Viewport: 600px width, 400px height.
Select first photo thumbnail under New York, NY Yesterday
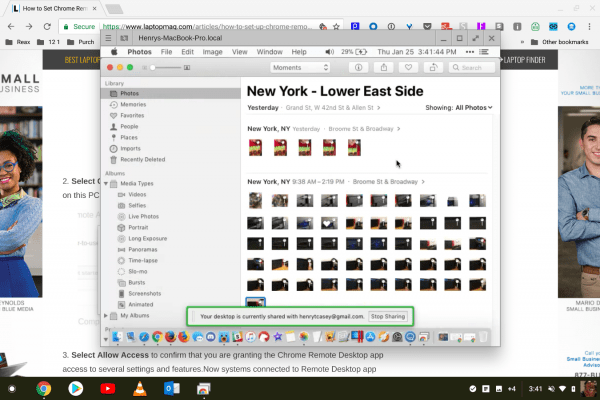pos(255,148)
